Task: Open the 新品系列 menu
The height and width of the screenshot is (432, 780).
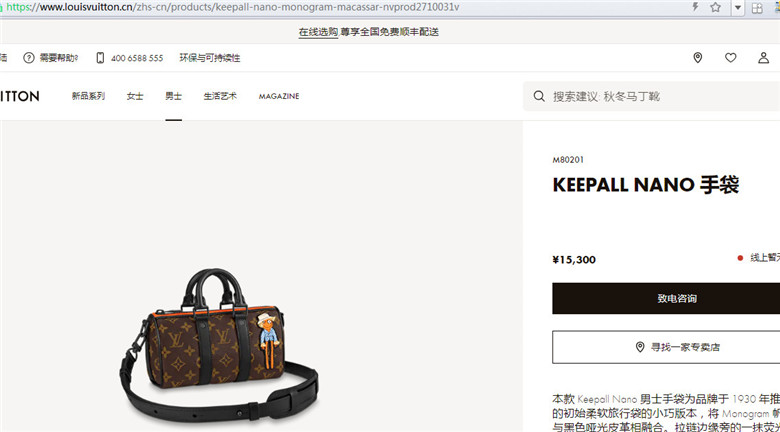Action: pos(88,96)
